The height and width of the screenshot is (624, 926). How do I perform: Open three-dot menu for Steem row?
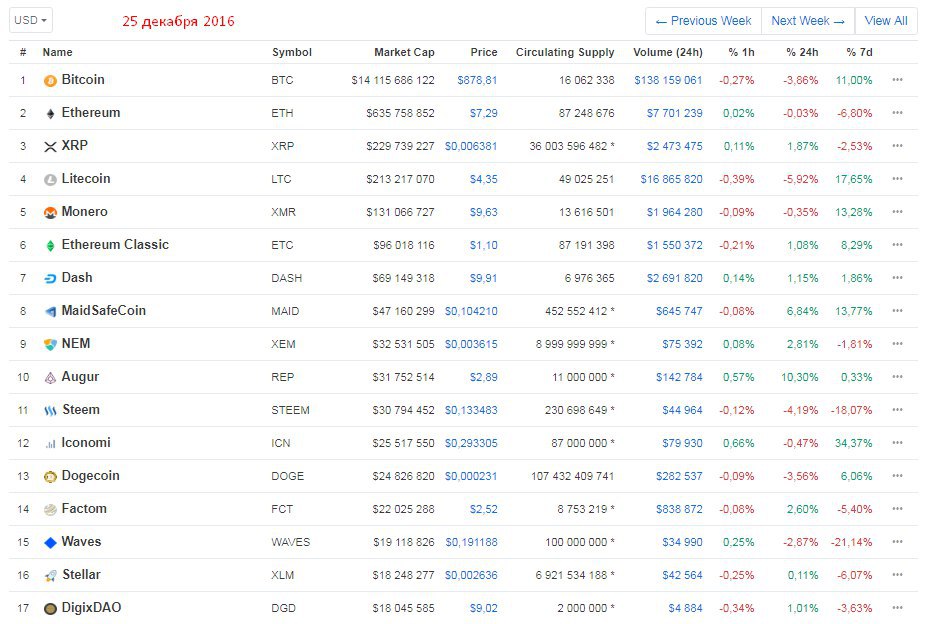point(898,410)
